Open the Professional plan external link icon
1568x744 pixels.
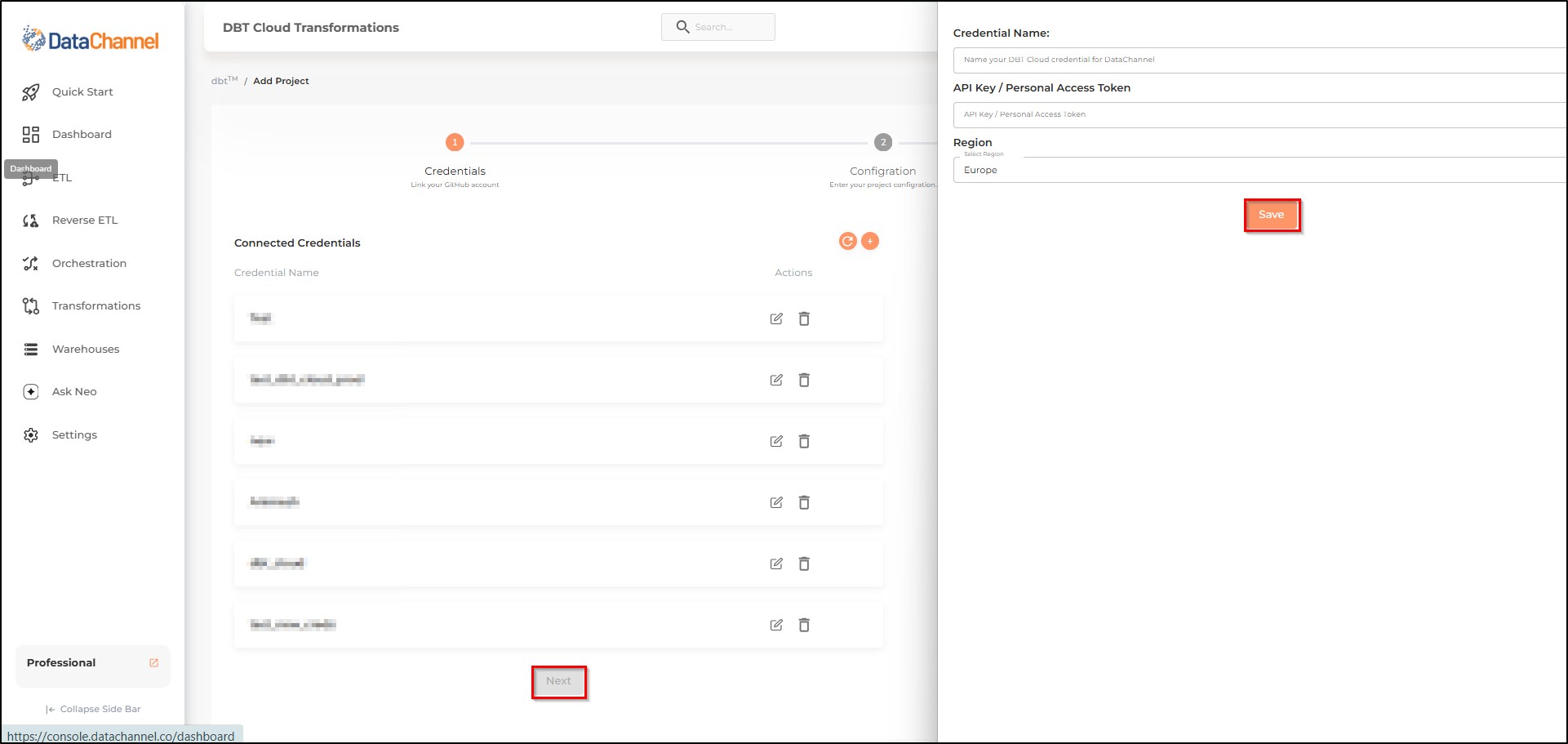pyautogui.click(x=153, y=663)
